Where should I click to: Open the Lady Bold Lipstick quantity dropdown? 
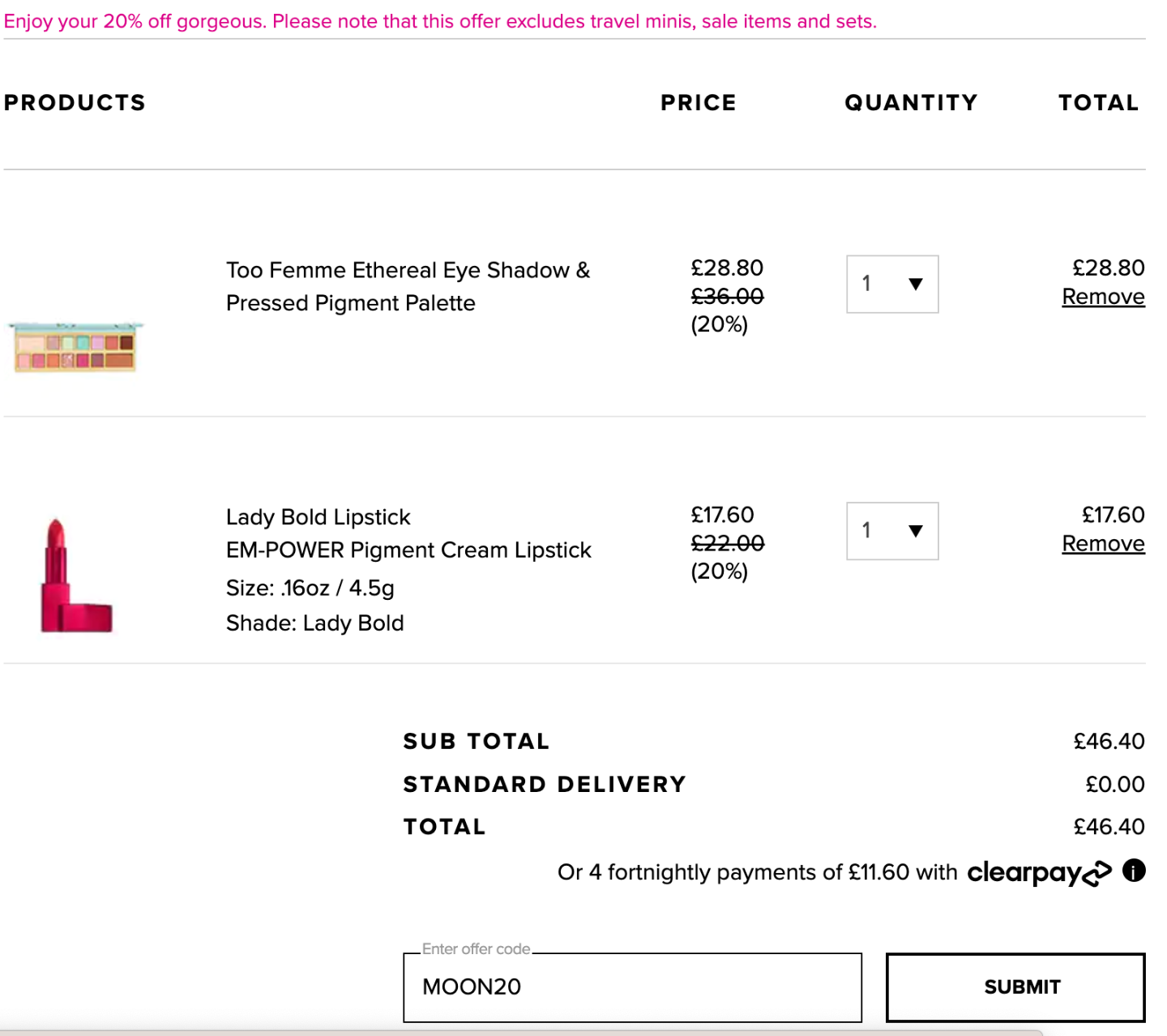click(892, 531)
